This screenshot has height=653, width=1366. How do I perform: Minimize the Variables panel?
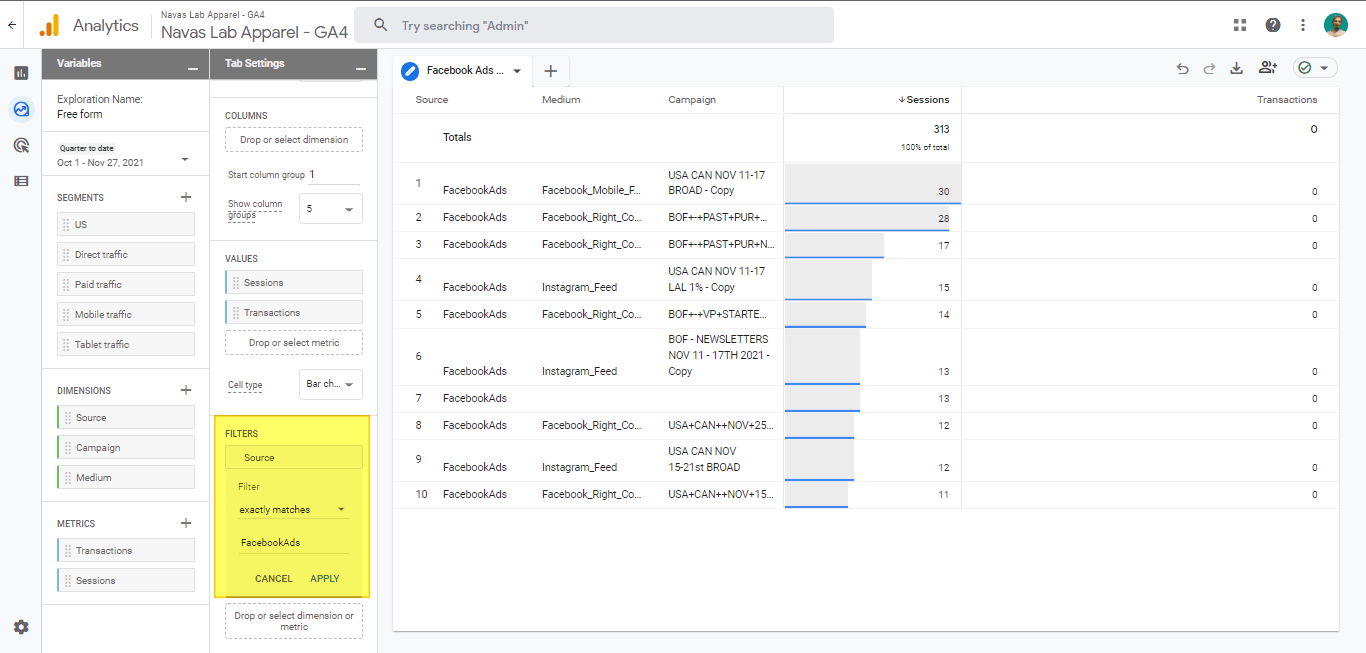[192, 67]
